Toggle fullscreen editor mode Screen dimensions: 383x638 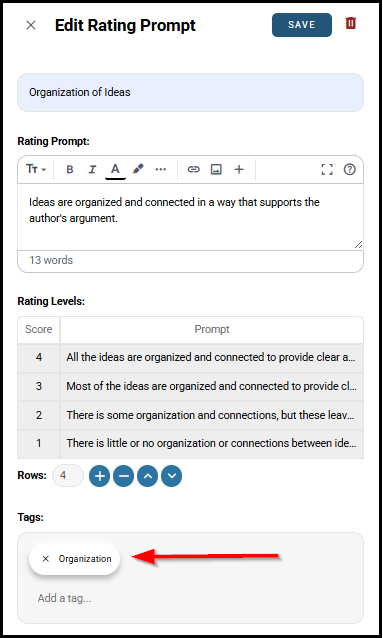tap(327, 169)
